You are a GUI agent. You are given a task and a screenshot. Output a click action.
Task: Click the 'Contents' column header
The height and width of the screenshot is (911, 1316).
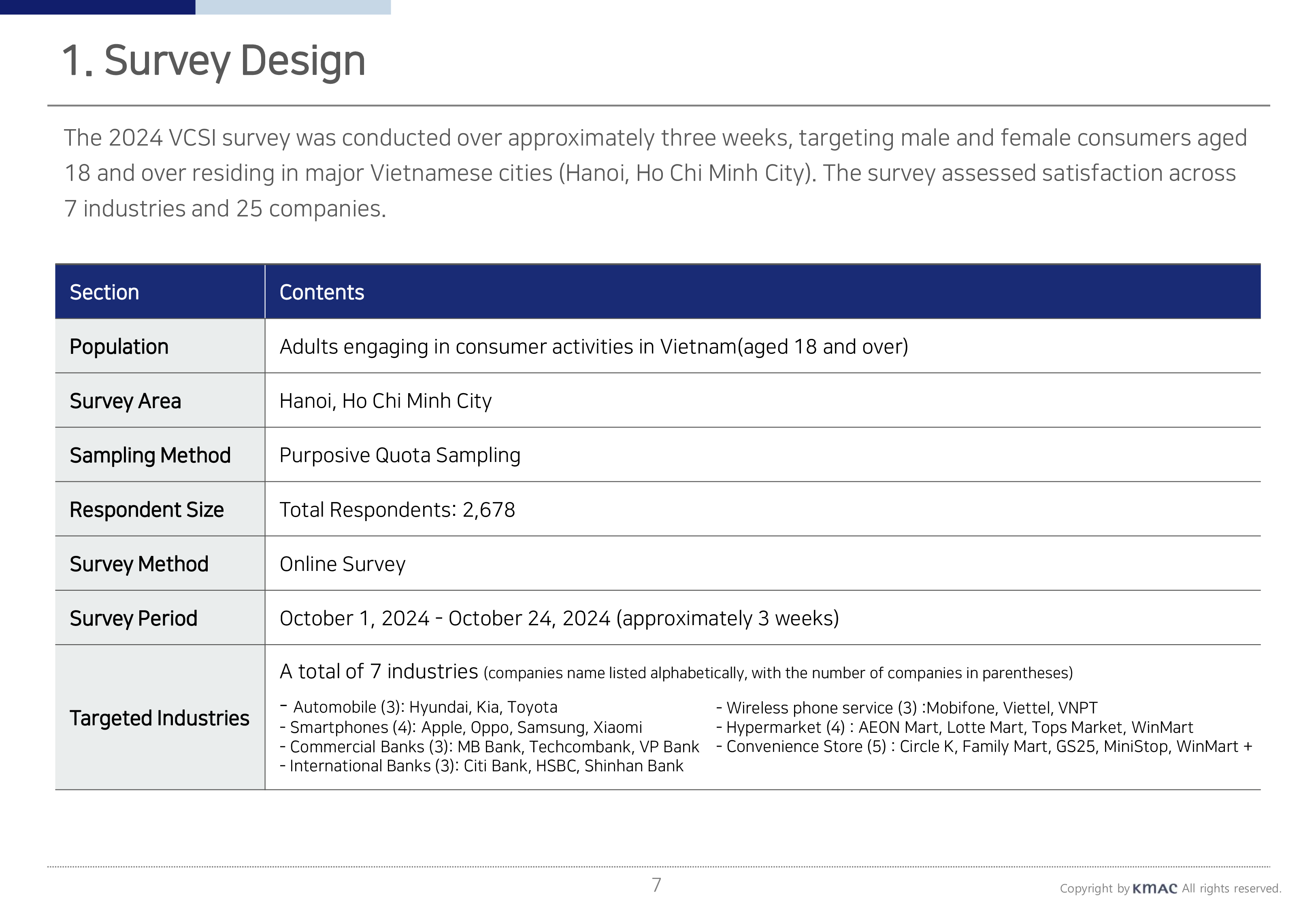(321, 292)
